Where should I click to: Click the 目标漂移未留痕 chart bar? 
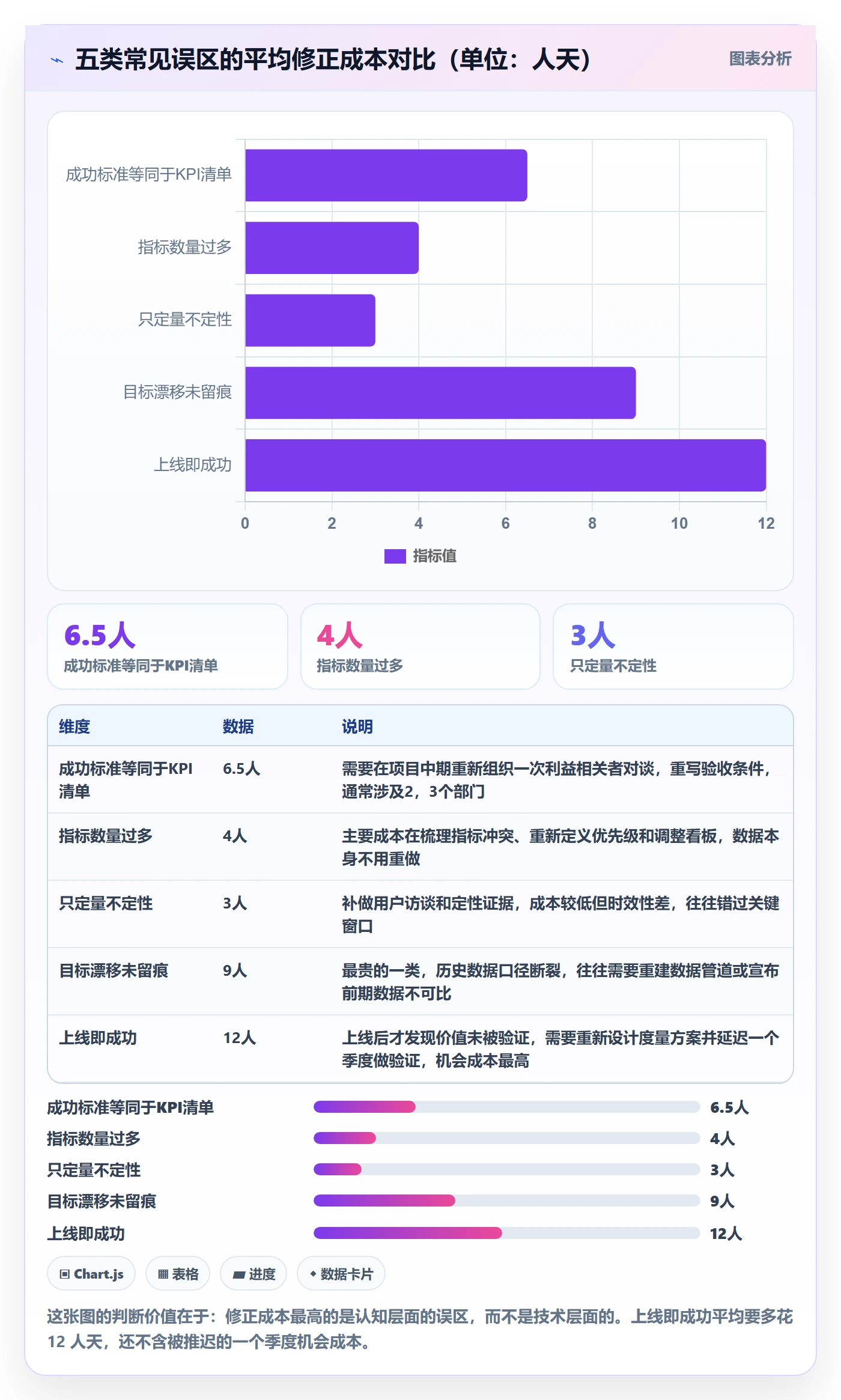point(440,392)
